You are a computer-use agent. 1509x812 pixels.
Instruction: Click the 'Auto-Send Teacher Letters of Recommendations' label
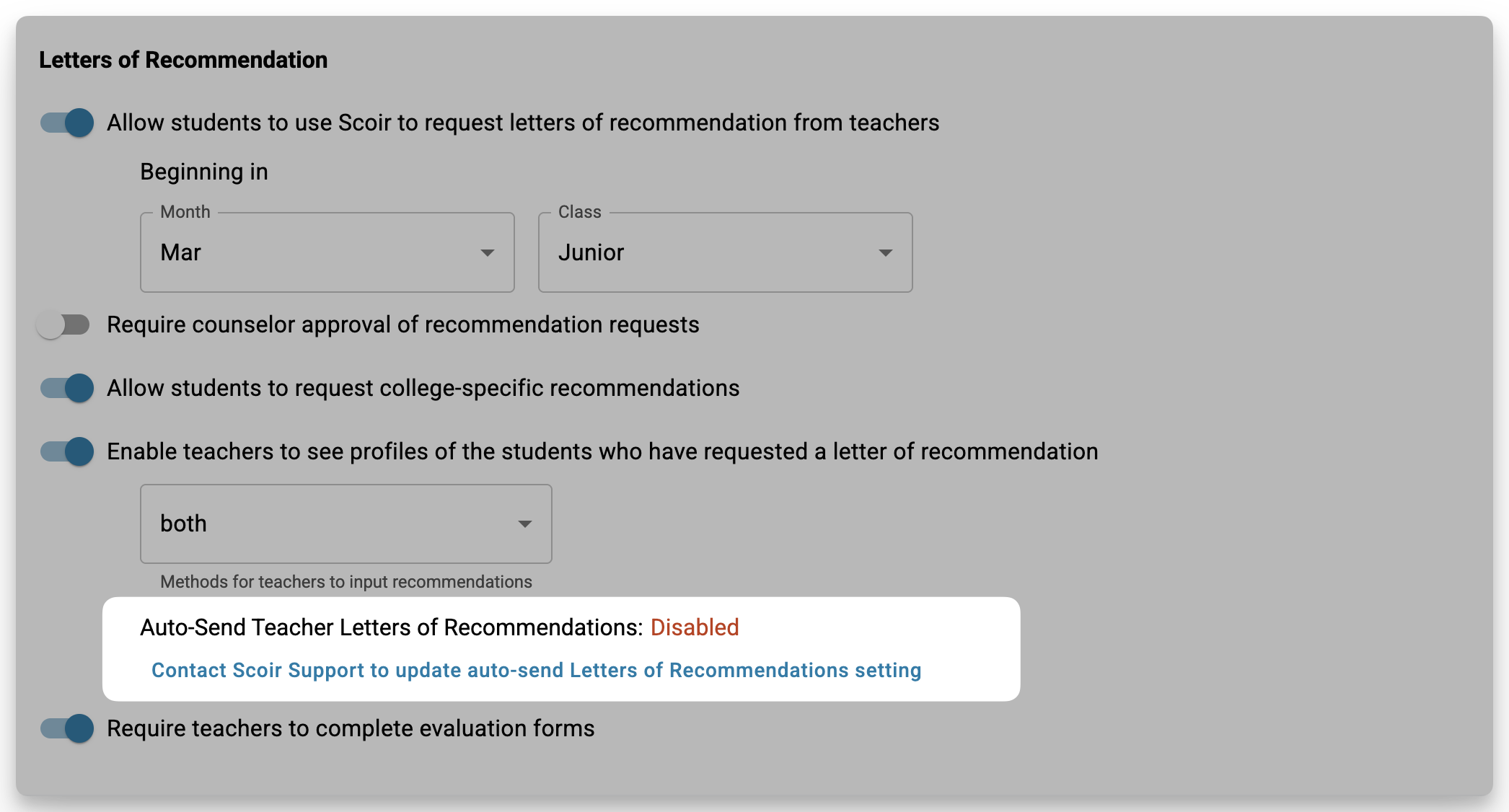click(392, 627)
